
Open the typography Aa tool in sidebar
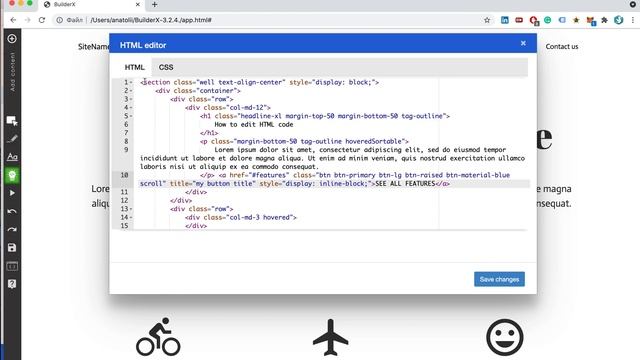pos(12,157)
